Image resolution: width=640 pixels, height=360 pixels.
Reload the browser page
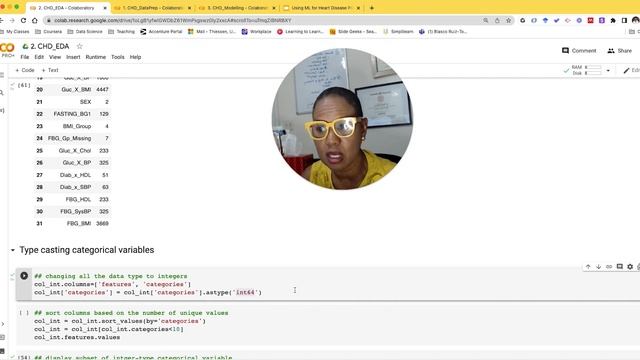(x=23, y=20)
